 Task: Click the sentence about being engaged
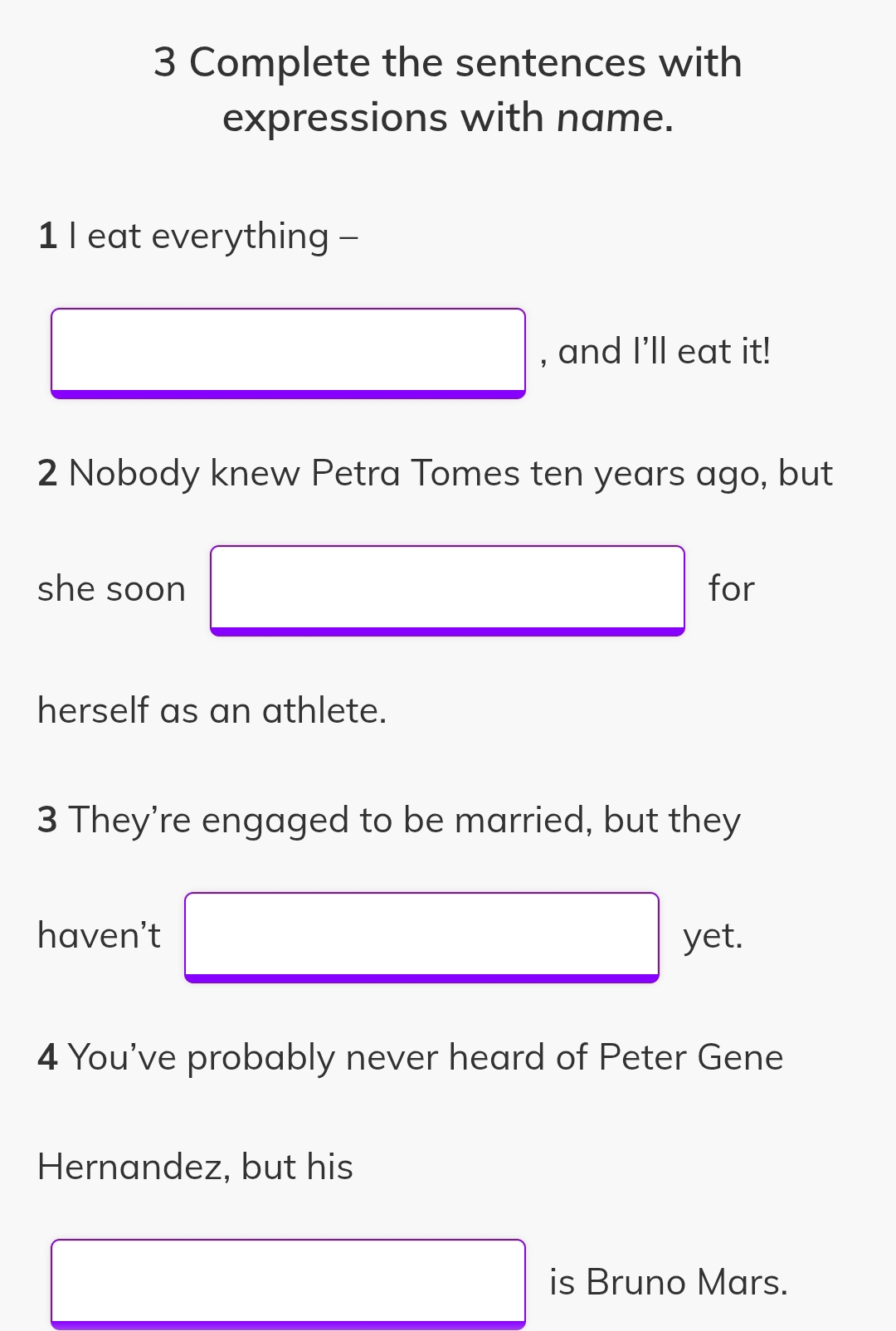[x=390, y=819]
